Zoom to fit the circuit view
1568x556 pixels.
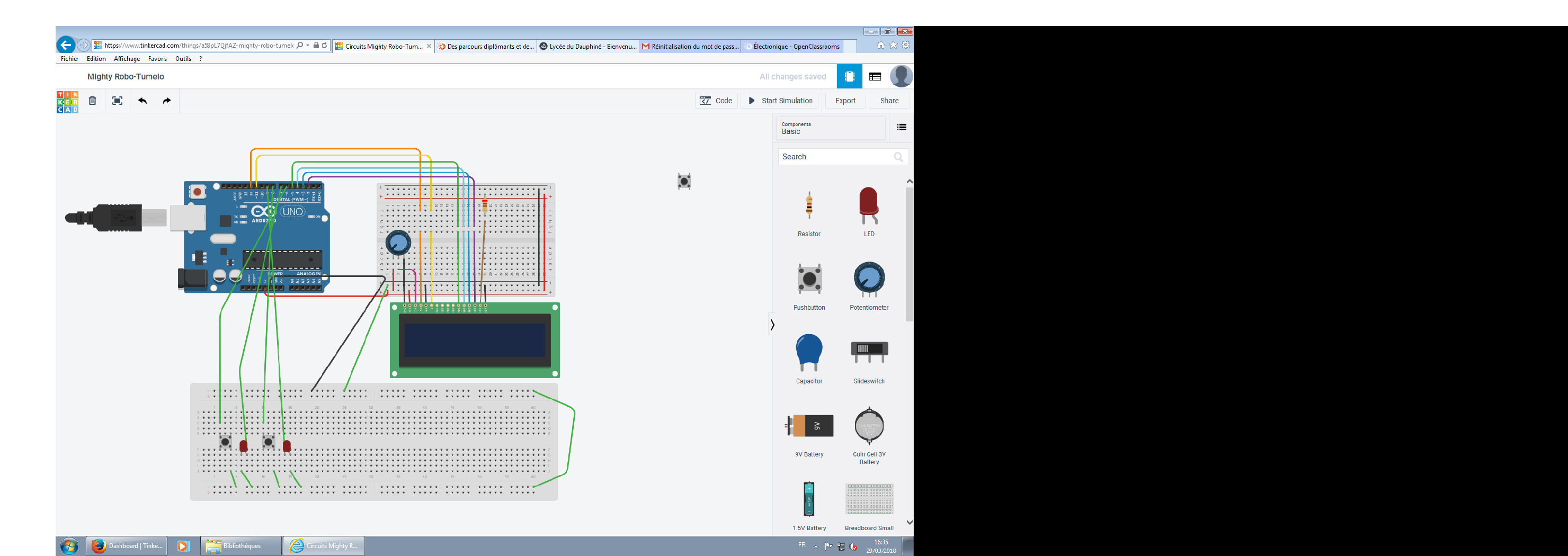[x=117, y=101]
